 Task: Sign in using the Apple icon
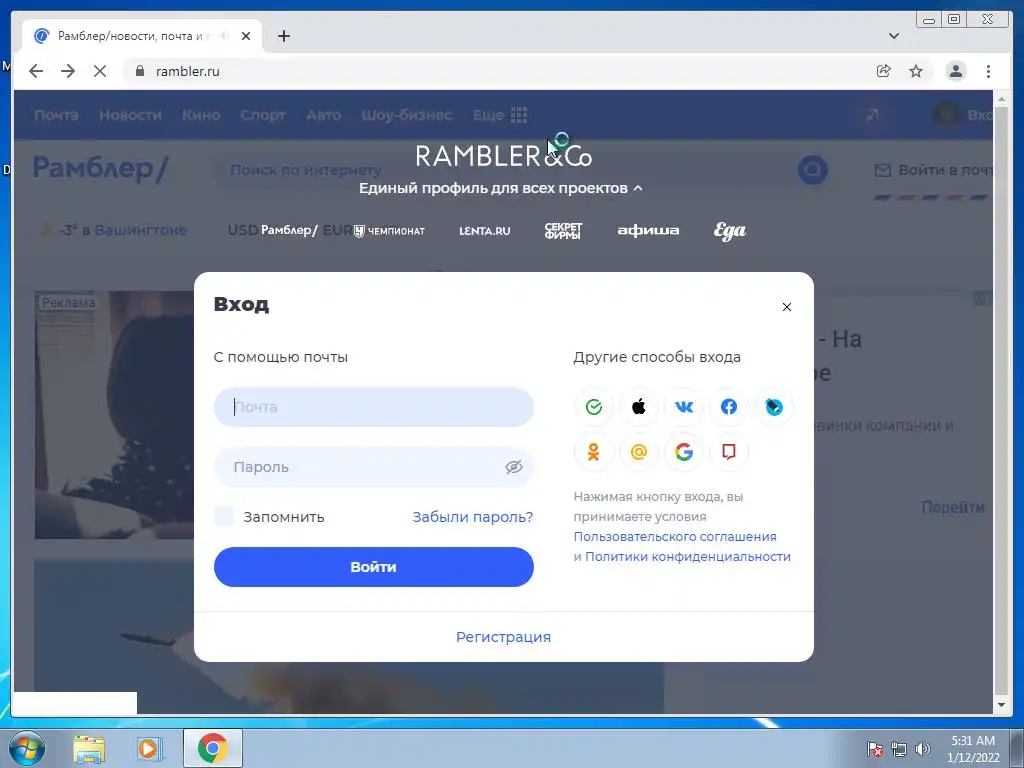click(639, 407)
